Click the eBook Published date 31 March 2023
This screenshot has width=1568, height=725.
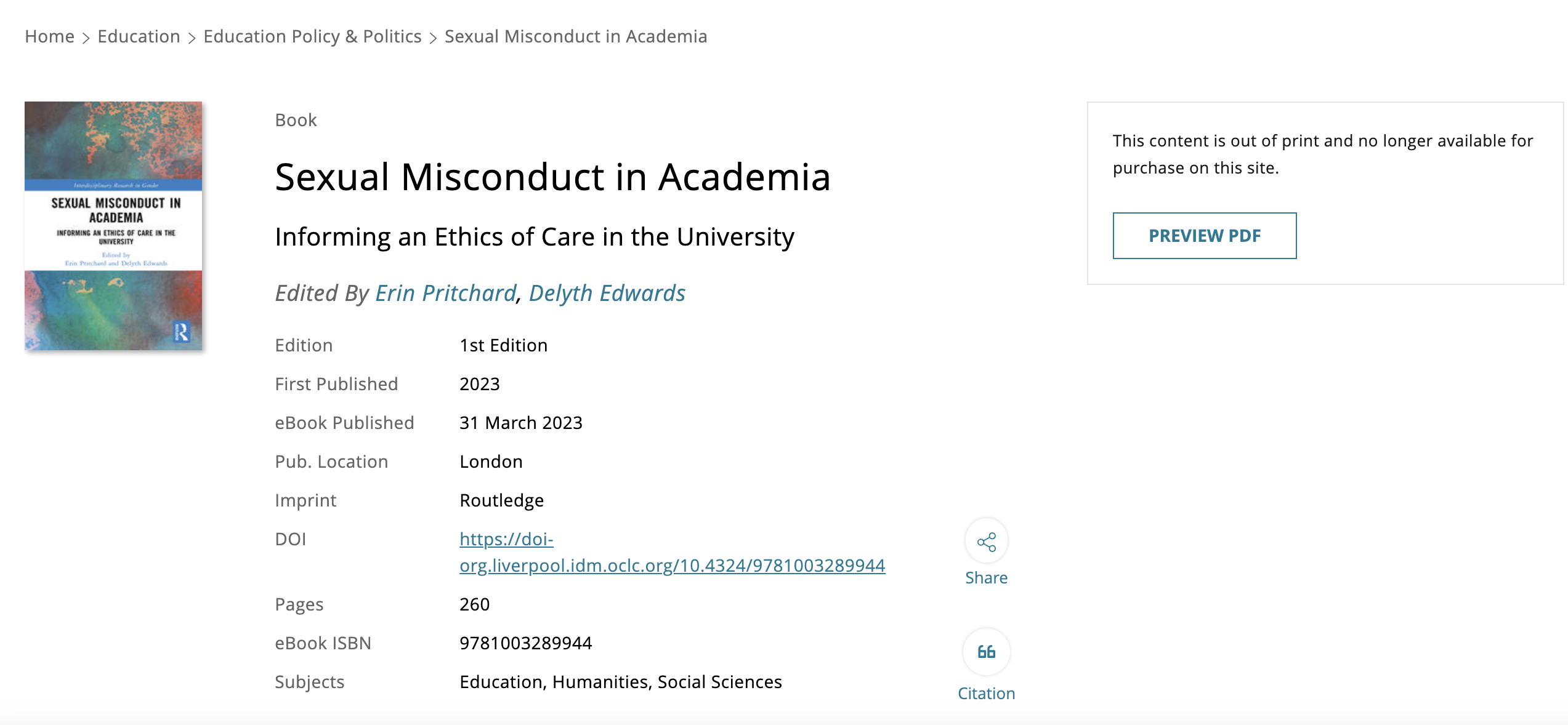(520, 423)
